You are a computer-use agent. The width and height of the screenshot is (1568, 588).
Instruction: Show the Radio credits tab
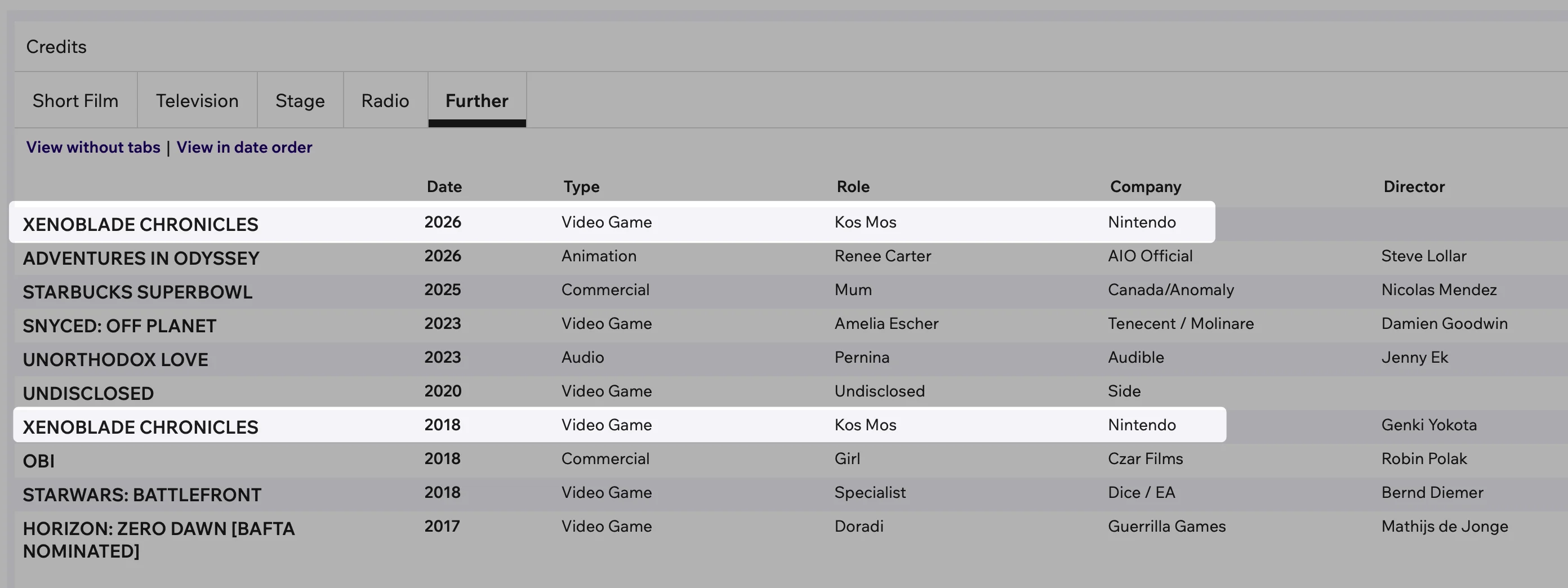[x=385, y=100]
